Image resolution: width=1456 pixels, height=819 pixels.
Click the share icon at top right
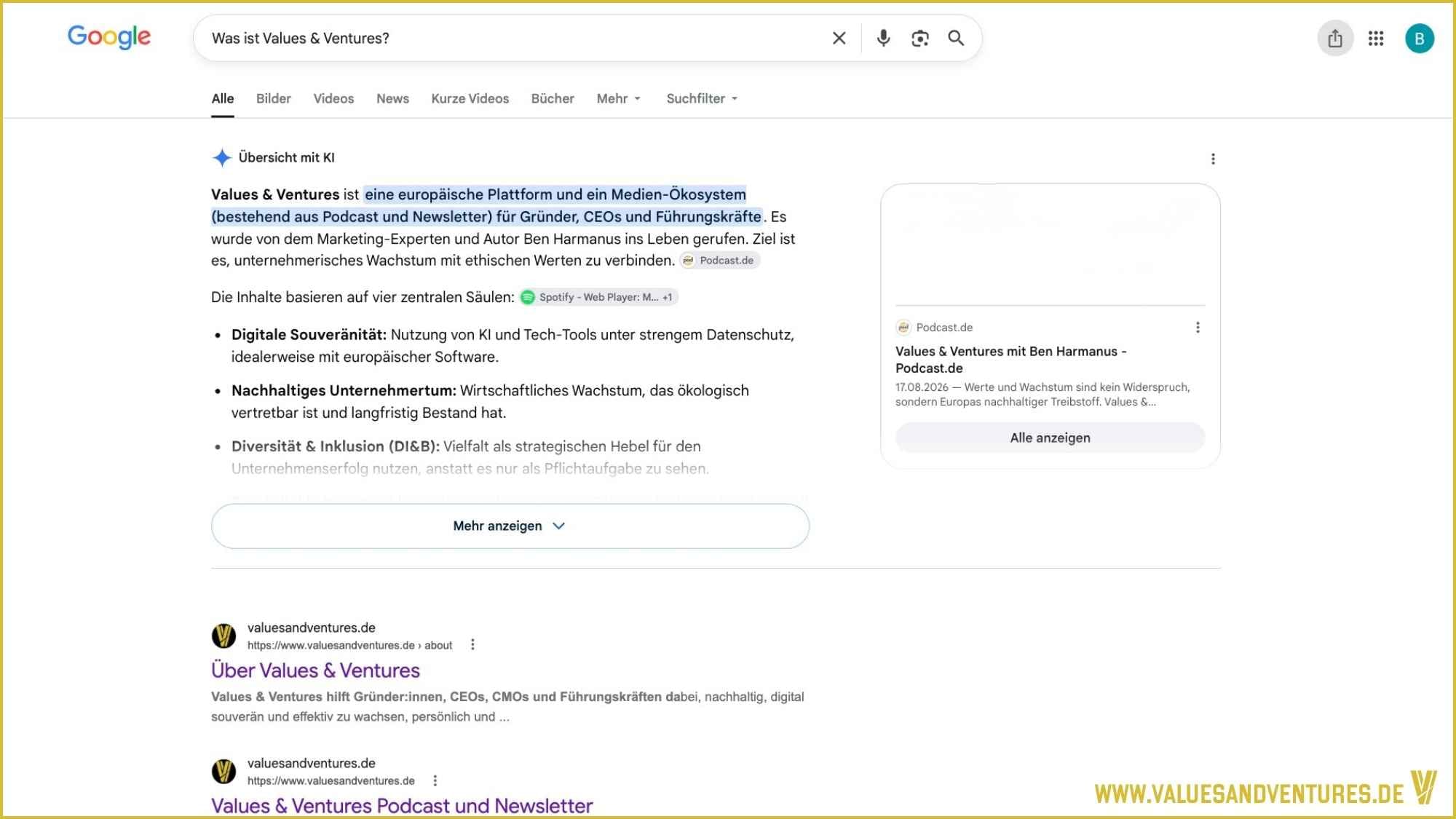coord(1335,38)
